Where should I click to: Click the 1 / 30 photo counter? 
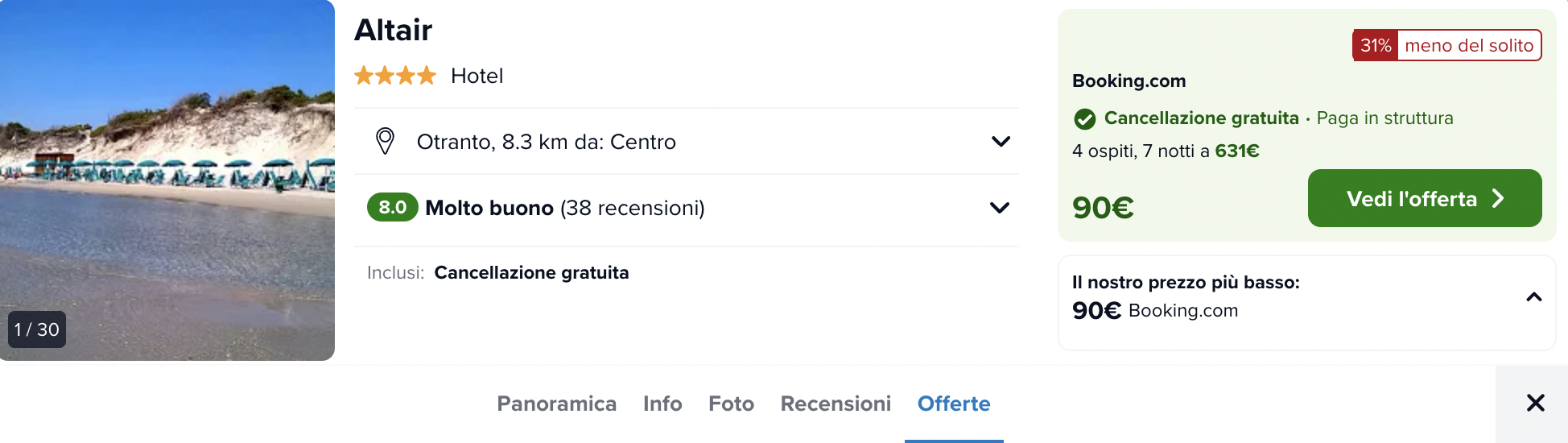click(x=37, y=329)
